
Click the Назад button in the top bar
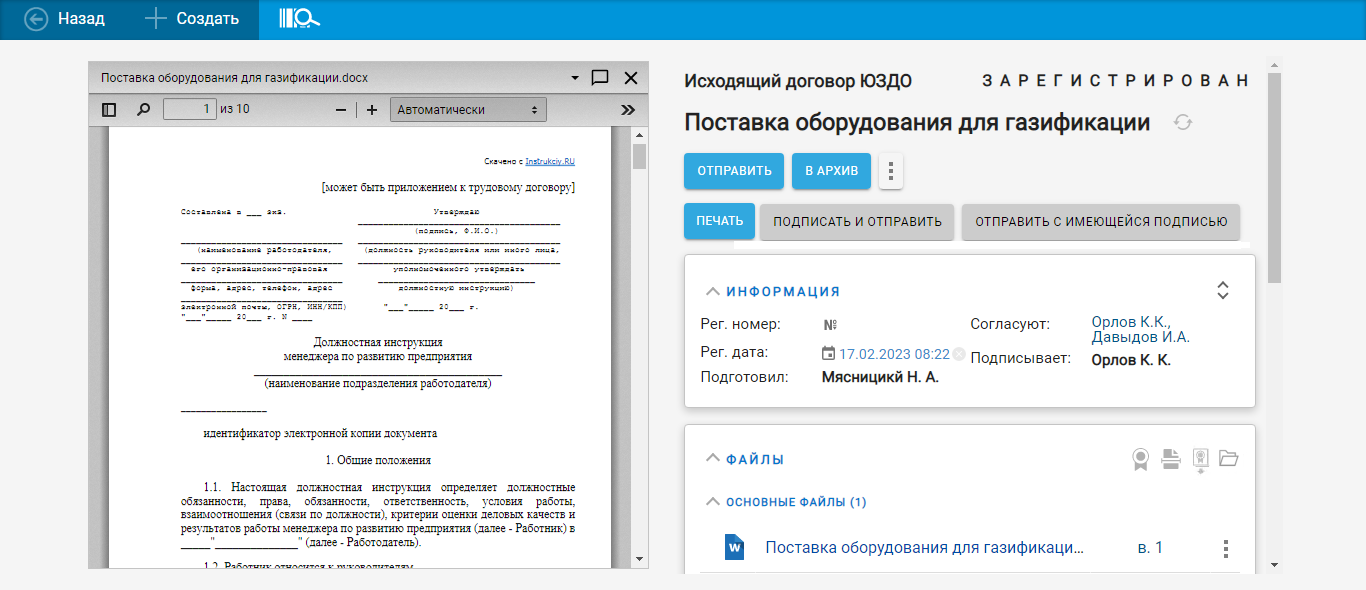[65, 19]
